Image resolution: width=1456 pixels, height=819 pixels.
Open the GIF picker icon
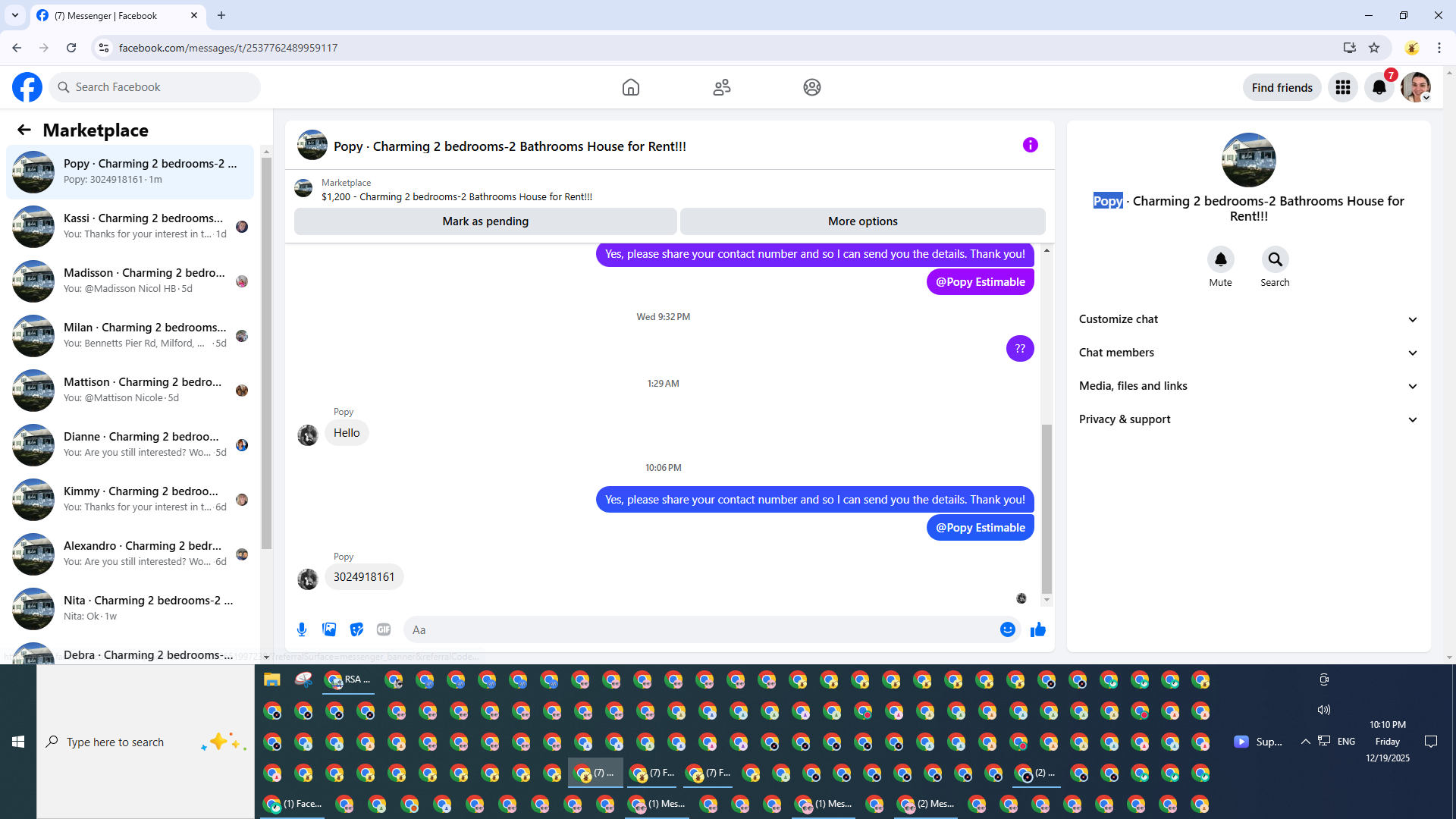click(x=384, y=629)
